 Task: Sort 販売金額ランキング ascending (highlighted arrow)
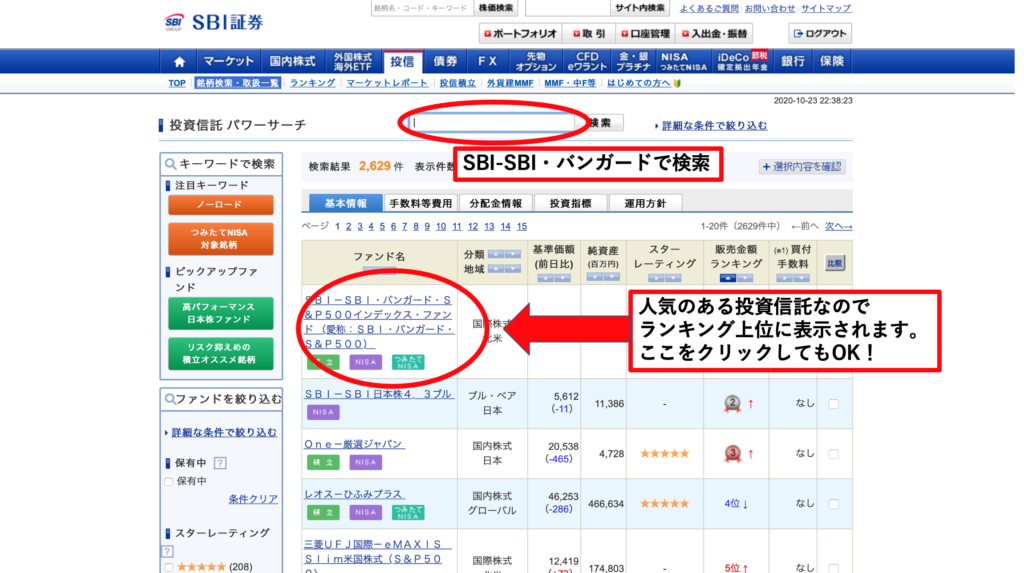coord(728,278)
